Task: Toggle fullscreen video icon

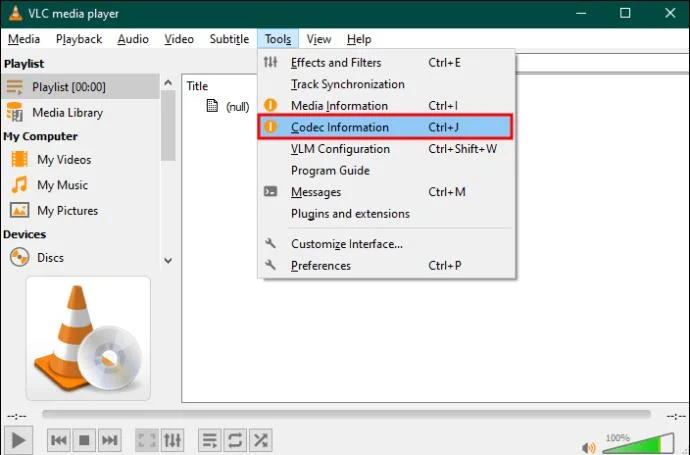Action: point(147,440)
